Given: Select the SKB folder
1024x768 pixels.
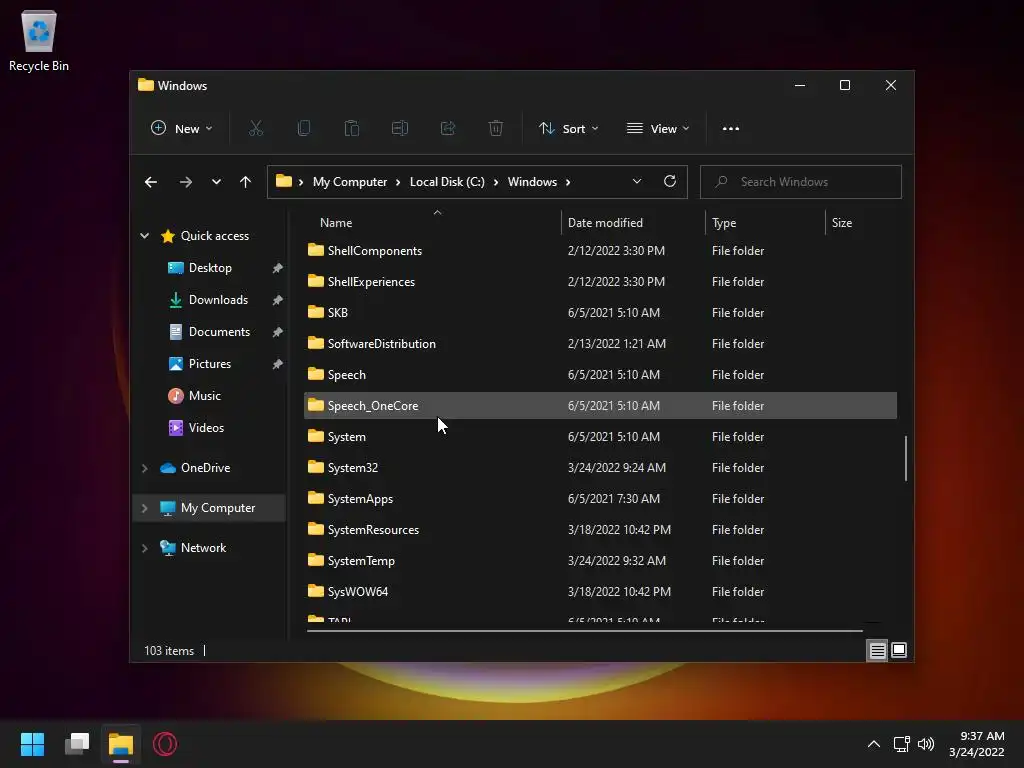Looking at the screenshot, I should pyautogui.click(x=600, y=313).
